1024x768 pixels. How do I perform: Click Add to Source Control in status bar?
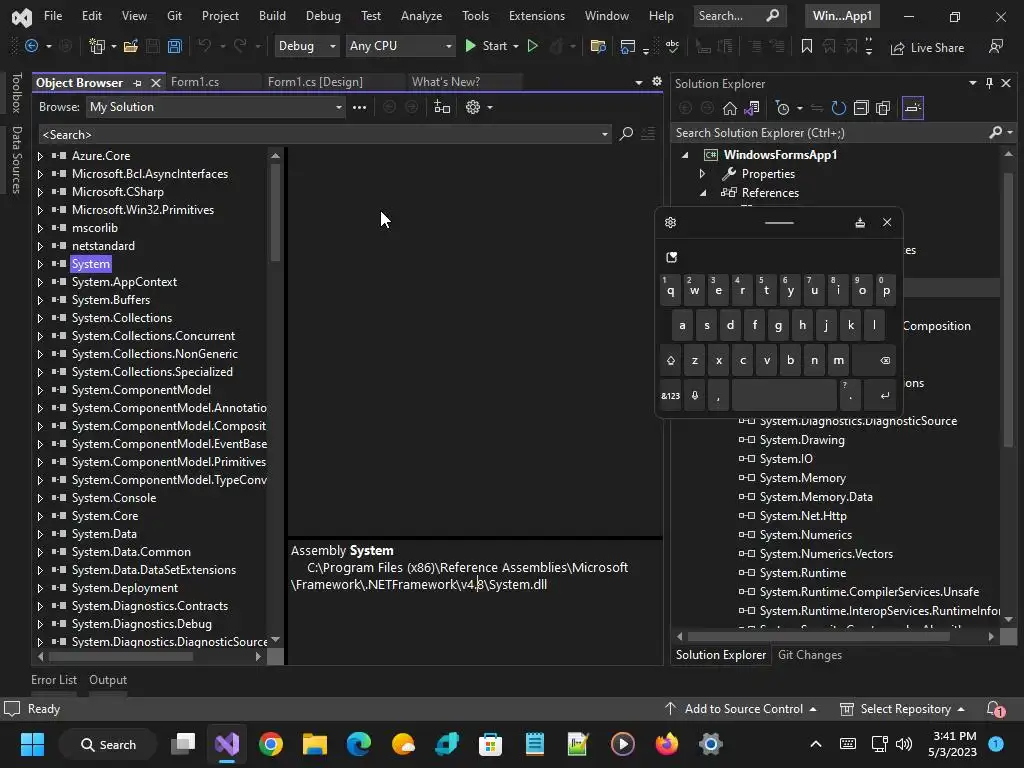[x=741, y=709]
